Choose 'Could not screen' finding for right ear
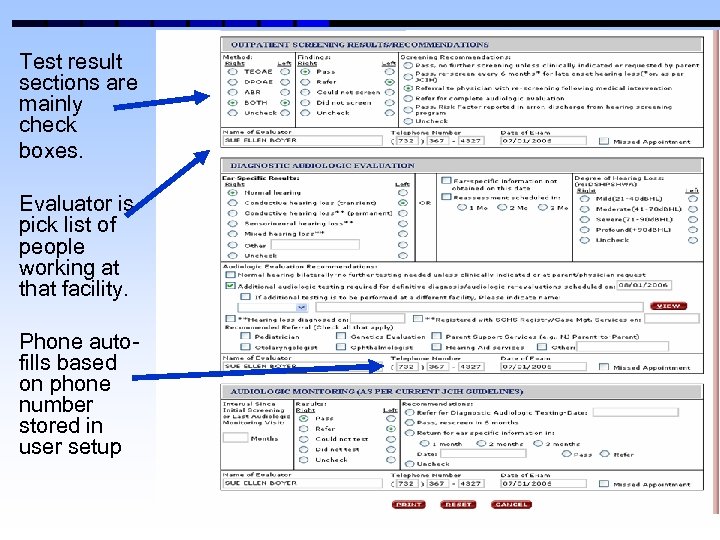Screen dimensions: 720x540 point(305,92)
